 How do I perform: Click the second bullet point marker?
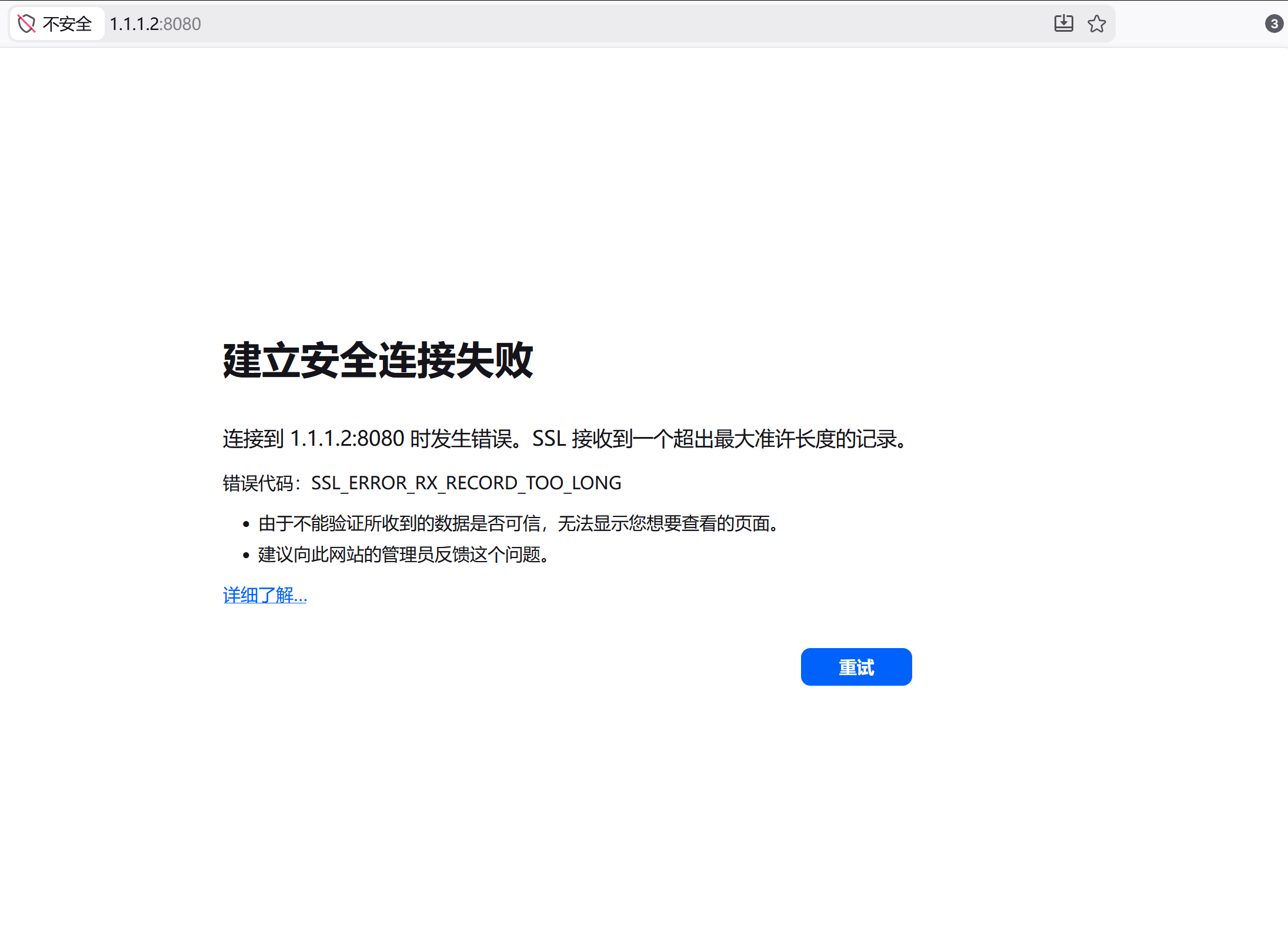(246, 555)
